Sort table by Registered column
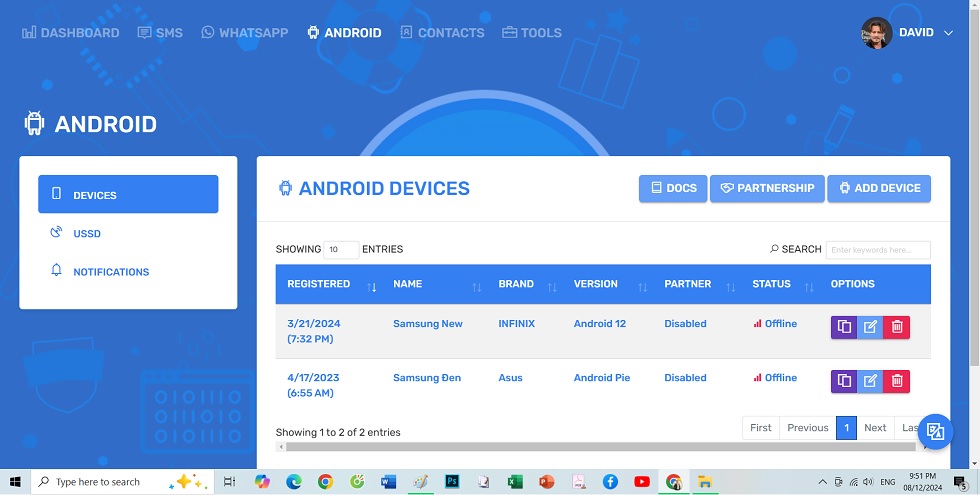The height and width of the screenshot is (495, 980). tap(330, 284)
